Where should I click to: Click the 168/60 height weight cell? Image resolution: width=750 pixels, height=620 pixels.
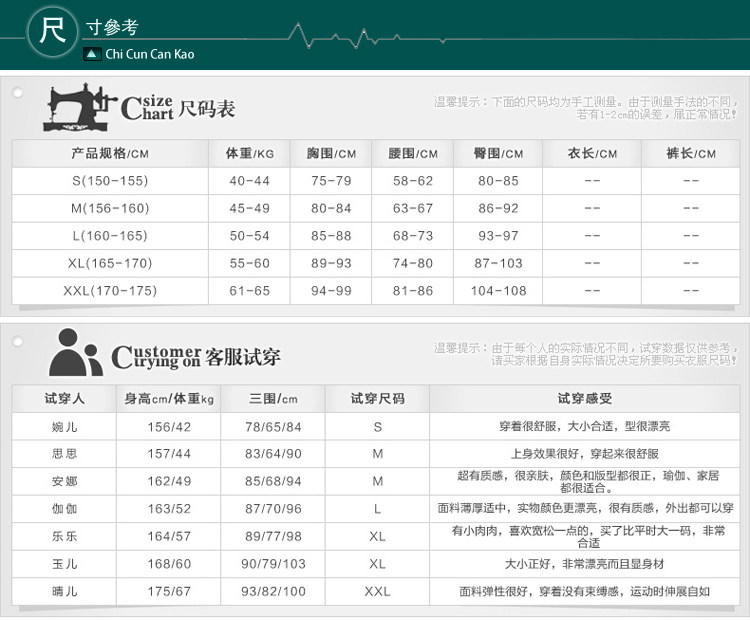pyautogui.click(x=169, y=564)
